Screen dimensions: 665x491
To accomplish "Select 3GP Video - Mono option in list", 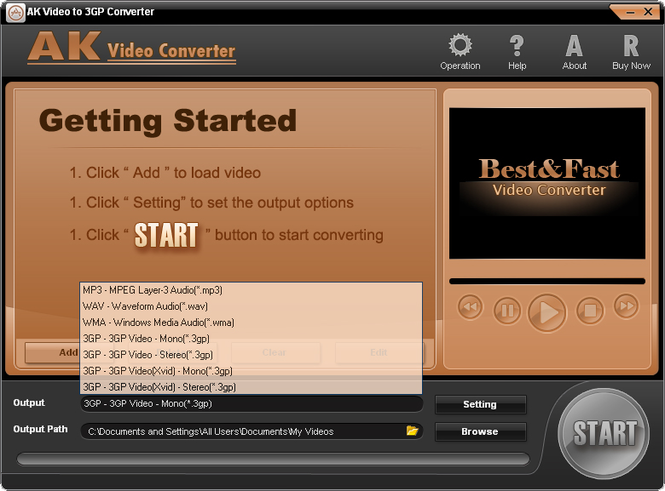I will [x=251, y=338].
